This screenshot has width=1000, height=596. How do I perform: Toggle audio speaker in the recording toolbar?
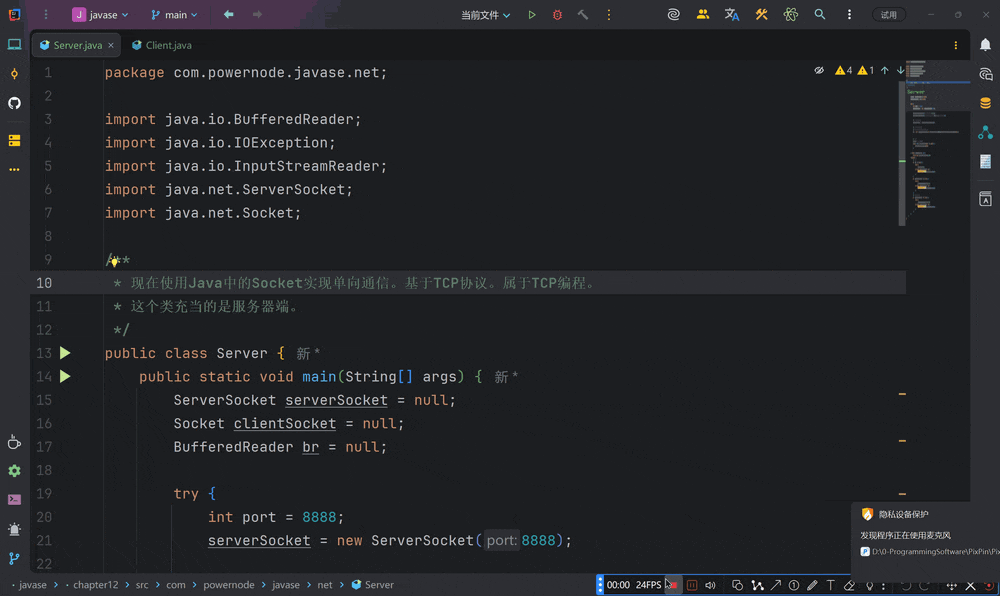click(710, 585)
